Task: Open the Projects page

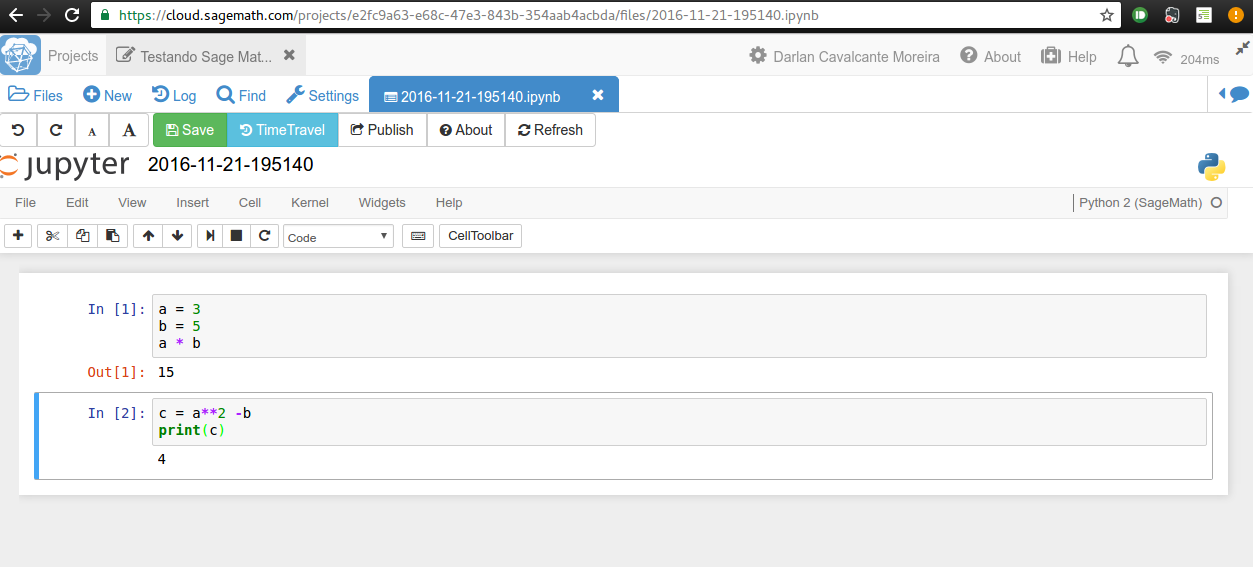Action: click(x=73, y=56)
